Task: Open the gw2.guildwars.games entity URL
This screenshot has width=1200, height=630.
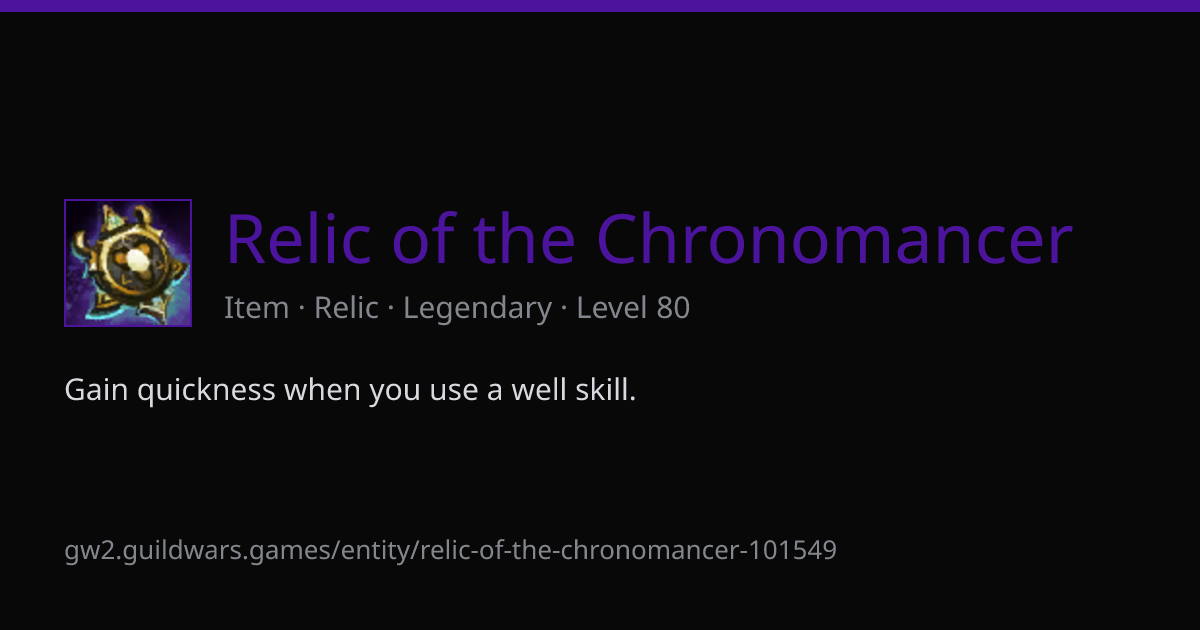Action: 450,550
